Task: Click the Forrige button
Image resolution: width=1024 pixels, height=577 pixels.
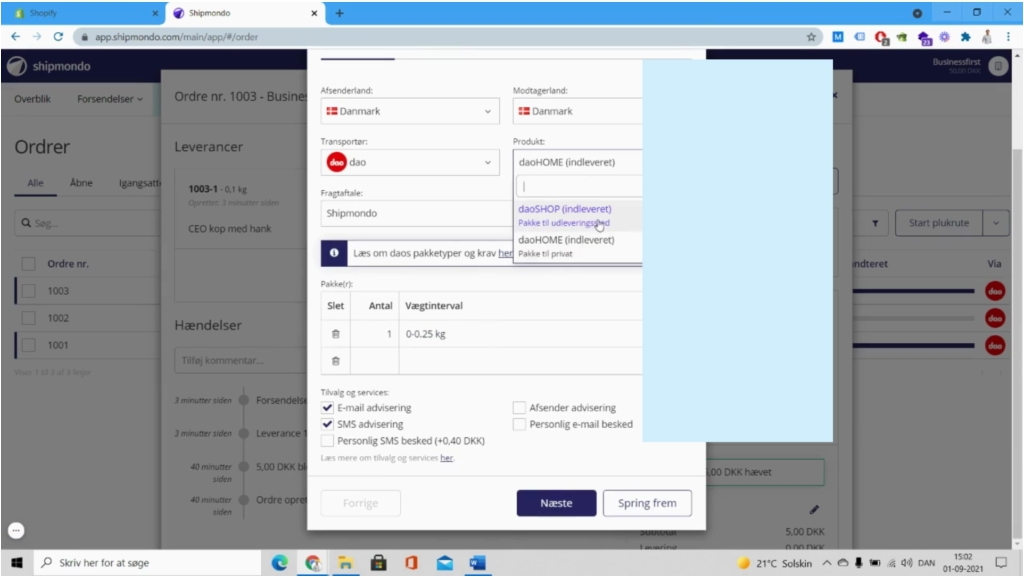Action: click(360, 503)
